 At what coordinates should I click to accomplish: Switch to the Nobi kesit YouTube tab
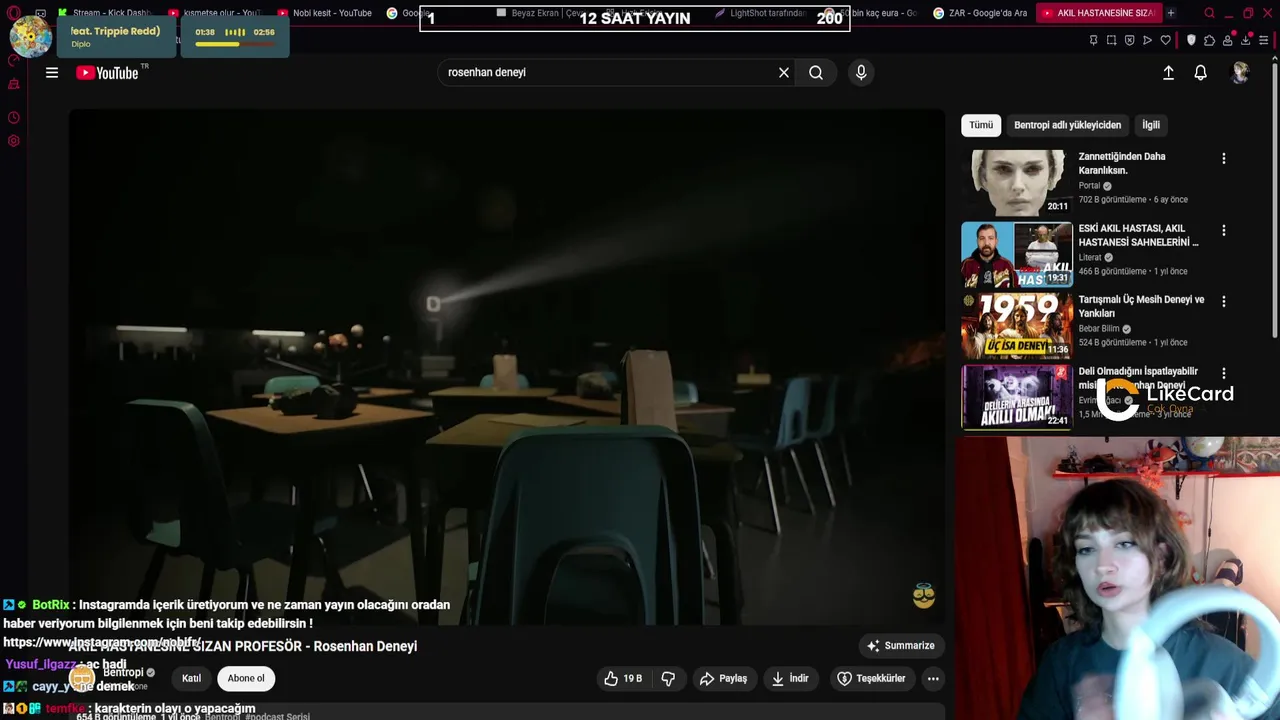click(x=324, y=13)
